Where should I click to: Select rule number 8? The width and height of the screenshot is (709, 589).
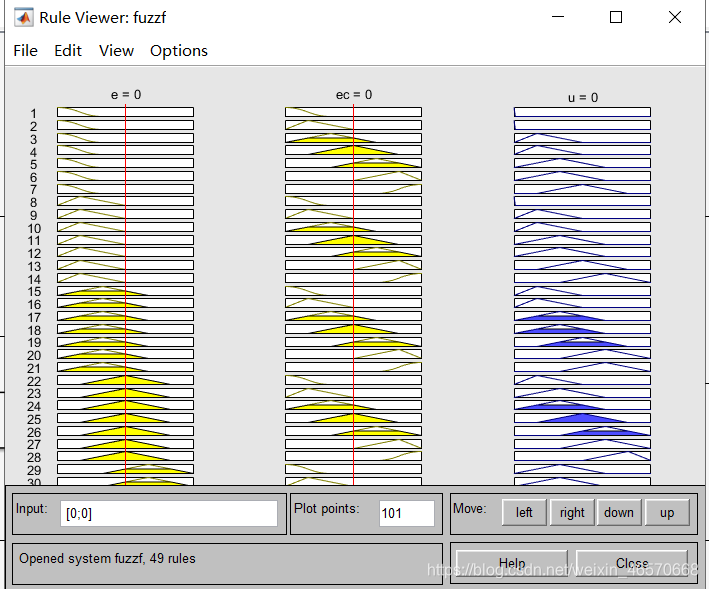pyautogui.click(x=33, y=203)
